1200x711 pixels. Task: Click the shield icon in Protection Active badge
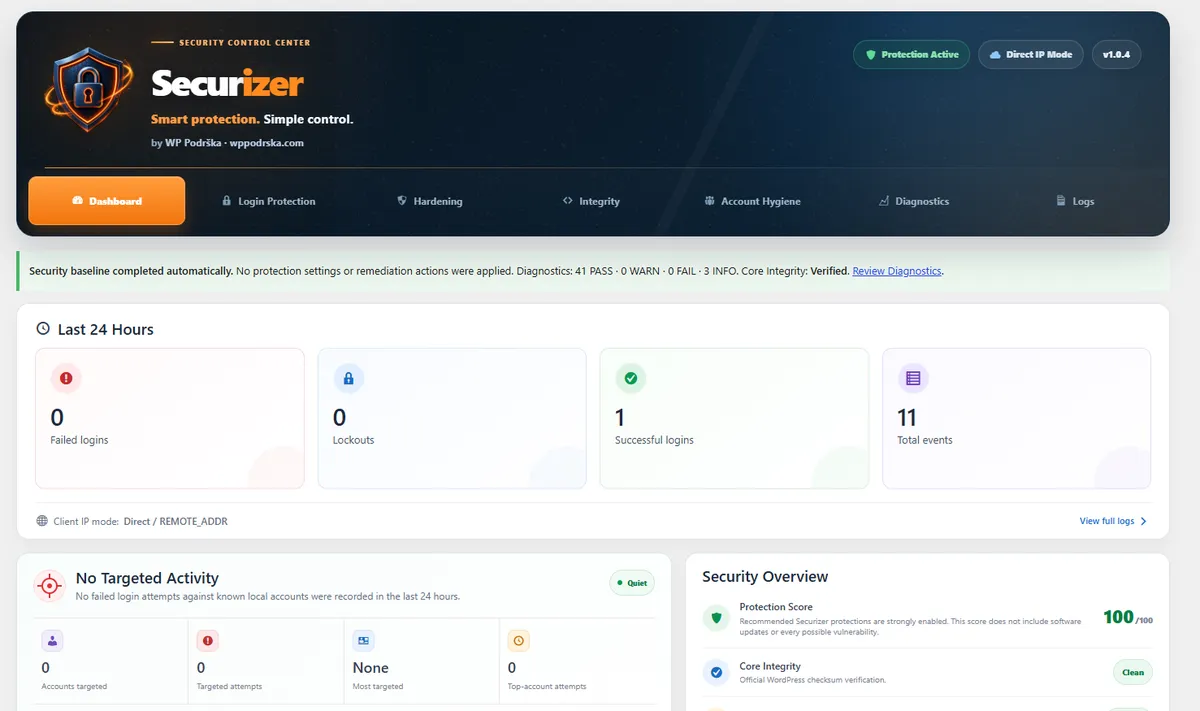tap(871, 54)
